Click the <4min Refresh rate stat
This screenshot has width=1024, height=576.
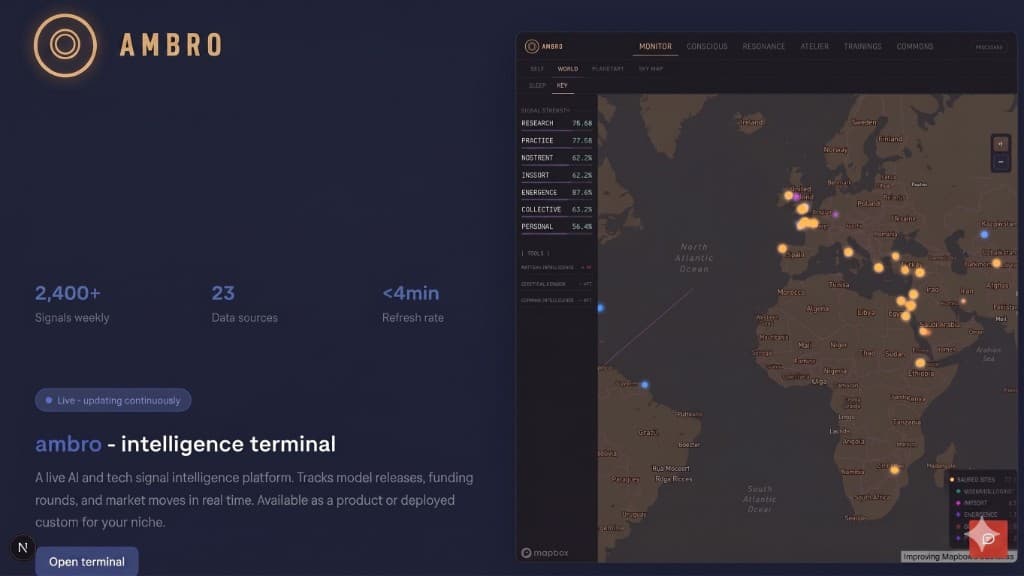tap(413, 304)
